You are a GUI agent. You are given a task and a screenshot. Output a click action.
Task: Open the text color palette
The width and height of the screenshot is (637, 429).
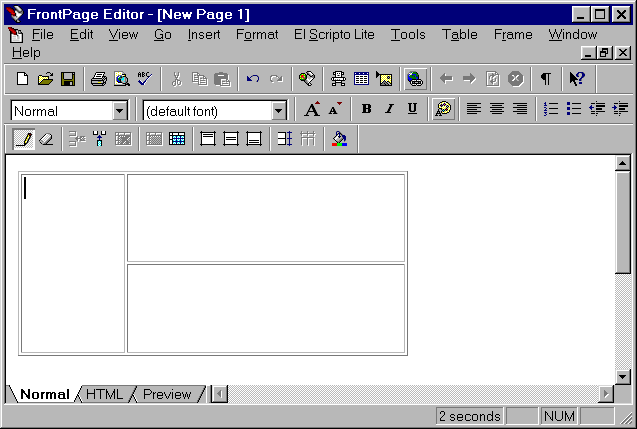[443, 109]
